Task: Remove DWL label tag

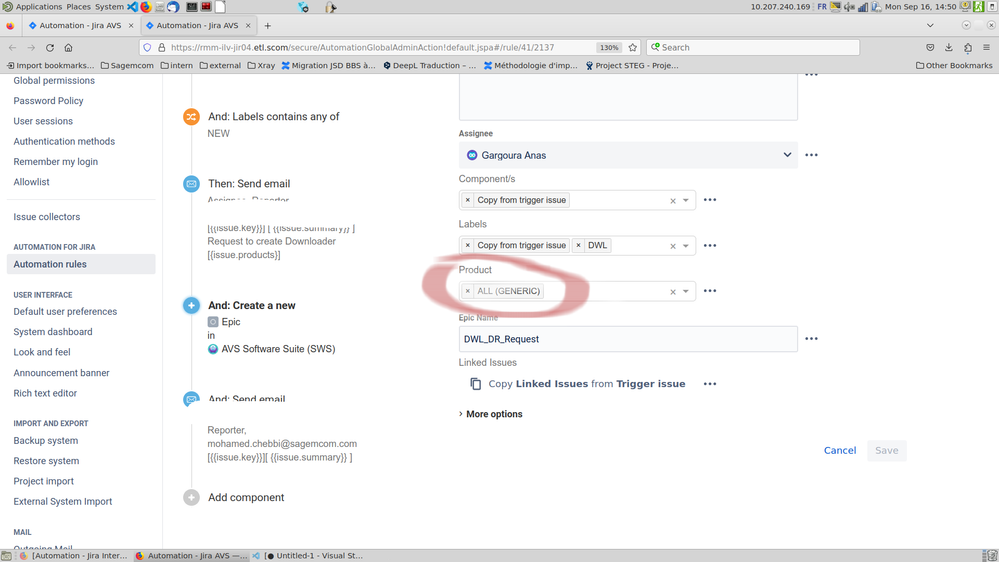Action: click(579, 245)
